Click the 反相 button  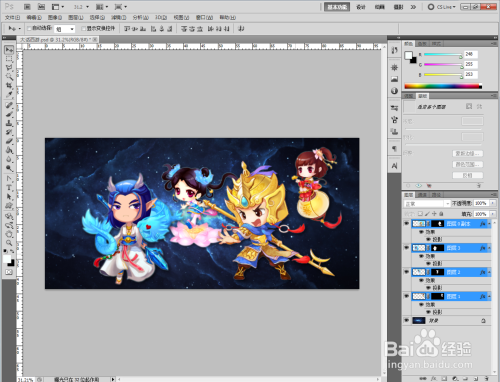(x=468, y=175)
